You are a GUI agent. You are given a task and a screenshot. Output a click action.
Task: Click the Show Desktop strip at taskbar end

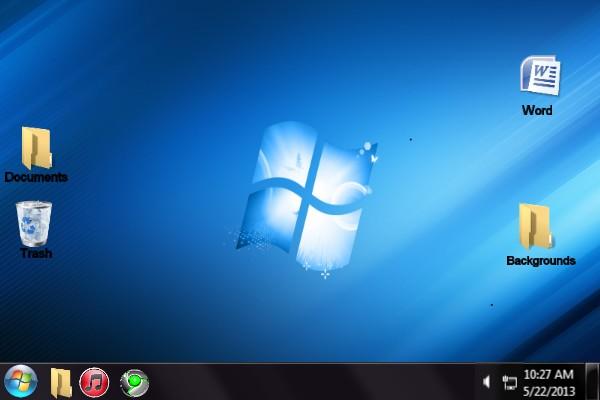pyautogui.click(x=595, y=382)
